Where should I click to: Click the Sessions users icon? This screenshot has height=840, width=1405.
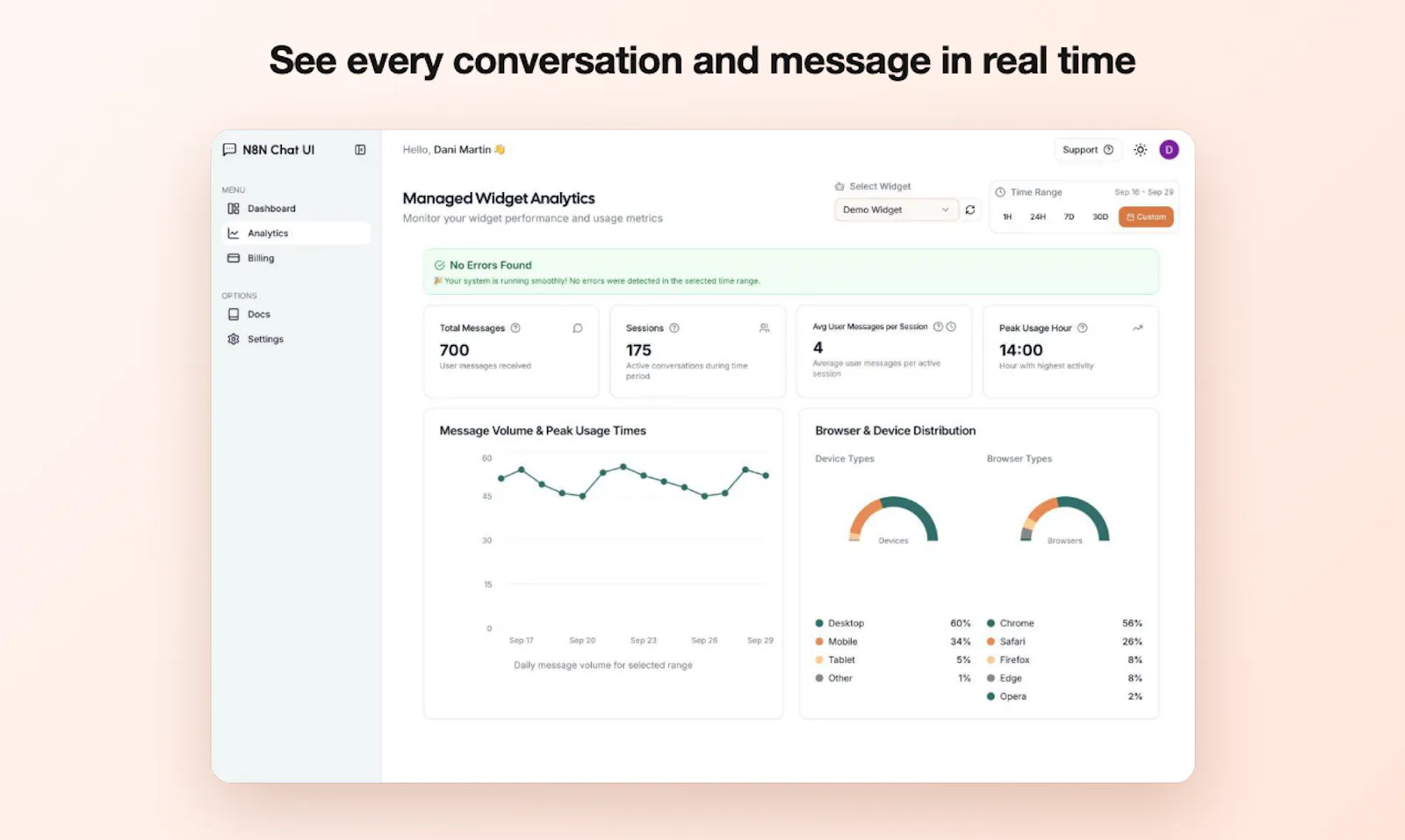764,328
